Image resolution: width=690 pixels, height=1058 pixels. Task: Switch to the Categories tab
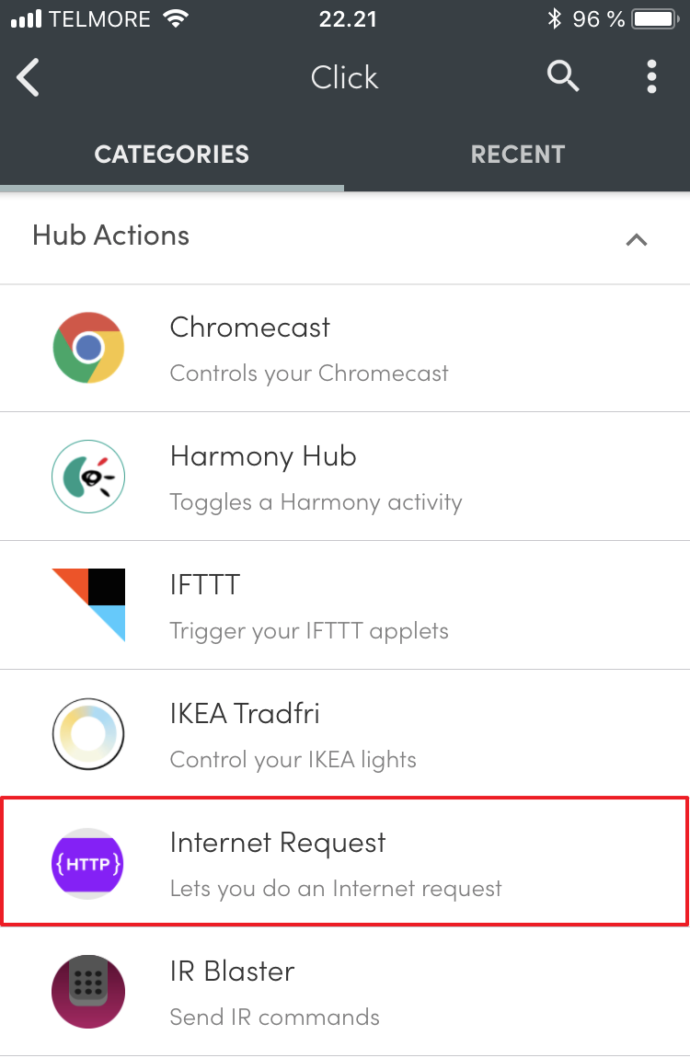point(171,154)
